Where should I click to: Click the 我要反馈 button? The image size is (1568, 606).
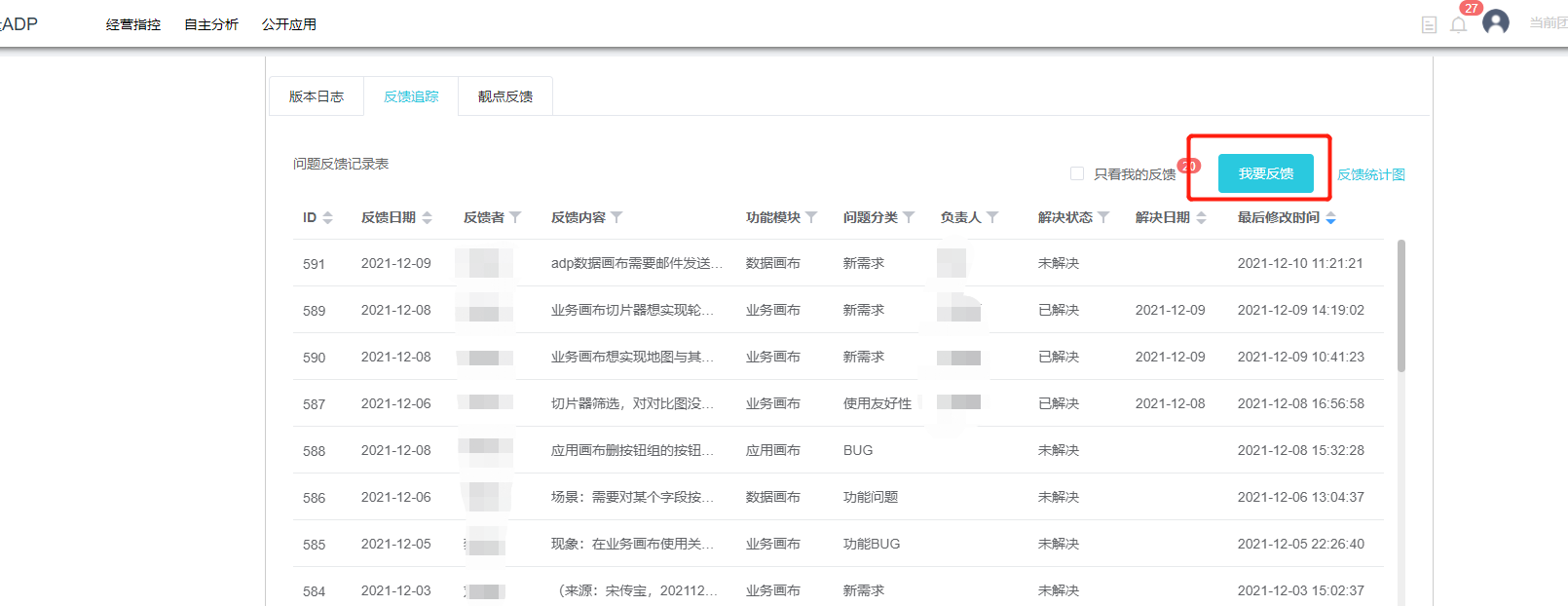[x=1265, y=173]
